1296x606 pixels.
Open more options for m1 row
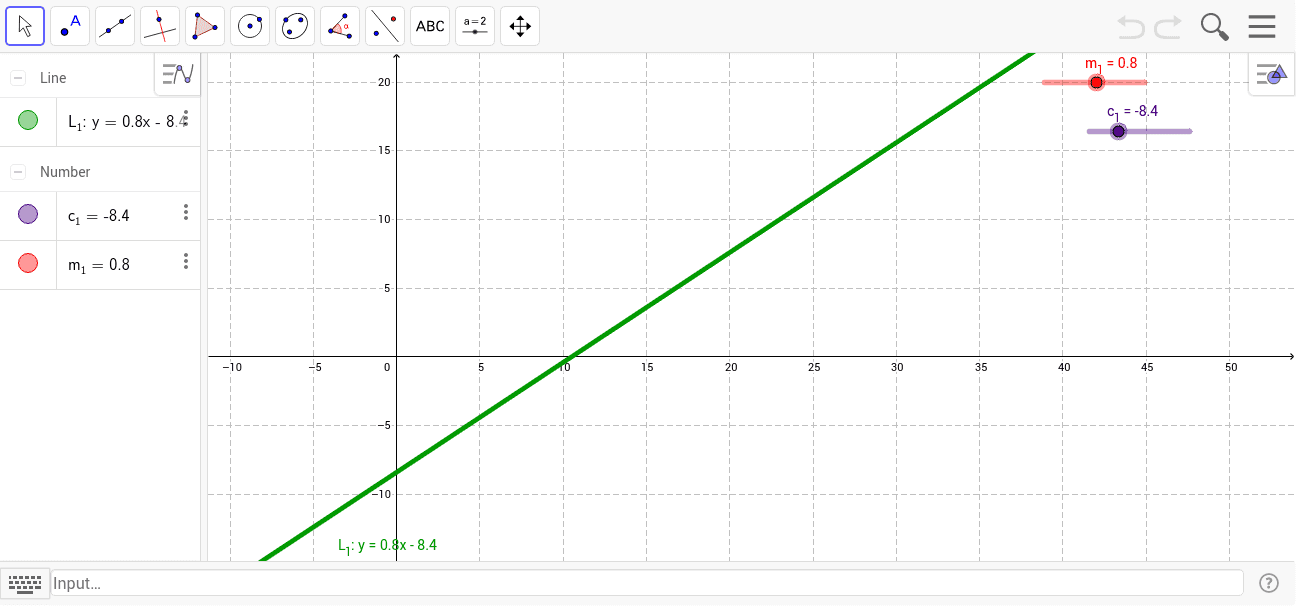click(x=186, y=261)
